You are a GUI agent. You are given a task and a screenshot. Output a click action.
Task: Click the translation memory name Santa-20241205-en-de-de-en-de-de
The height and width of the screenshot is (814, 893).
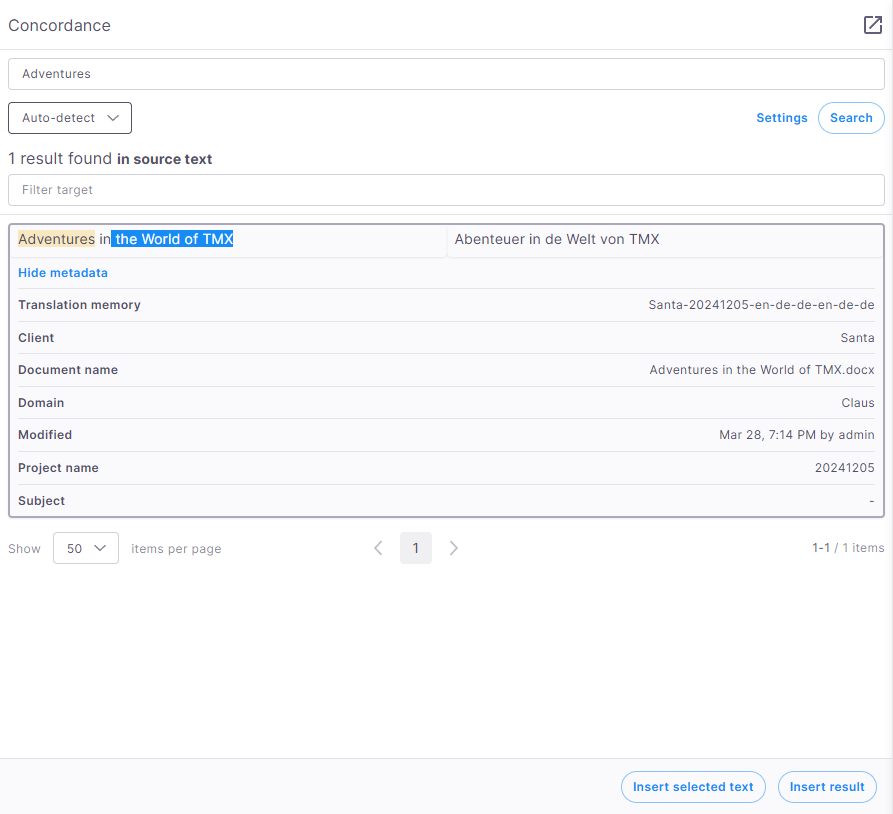pos(761,305)
